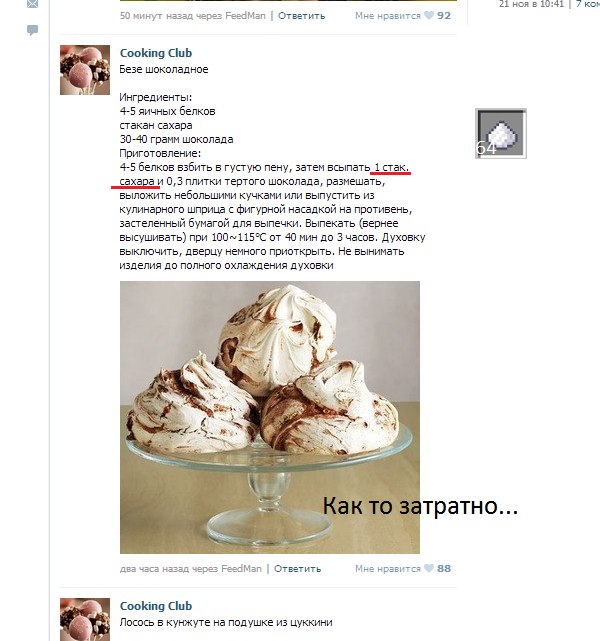Open the '50 минут назад через FeedMan' timestamp

193,16
